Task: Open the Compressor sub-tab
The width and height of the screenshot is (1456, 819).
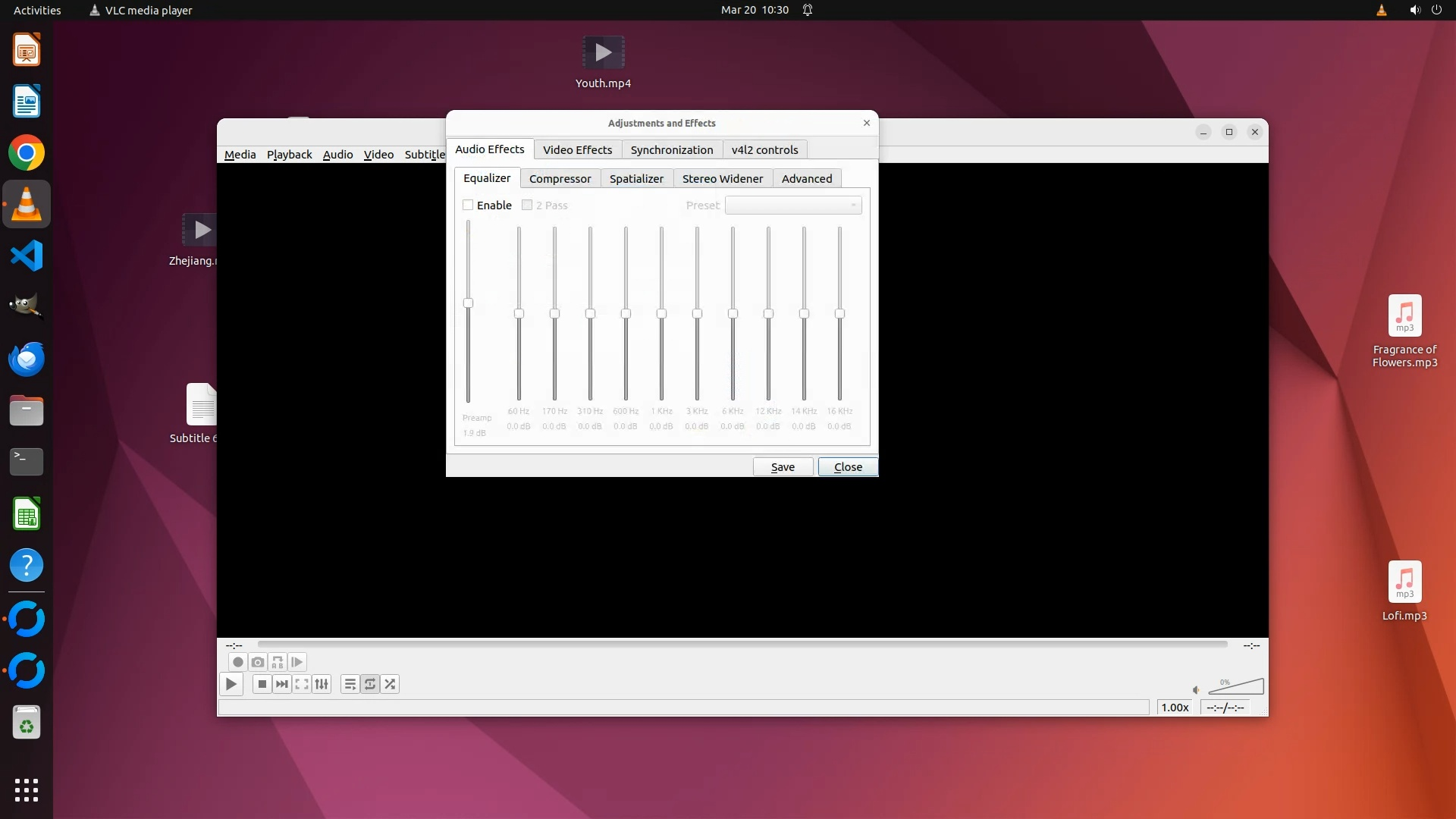Action: point(560,179)
